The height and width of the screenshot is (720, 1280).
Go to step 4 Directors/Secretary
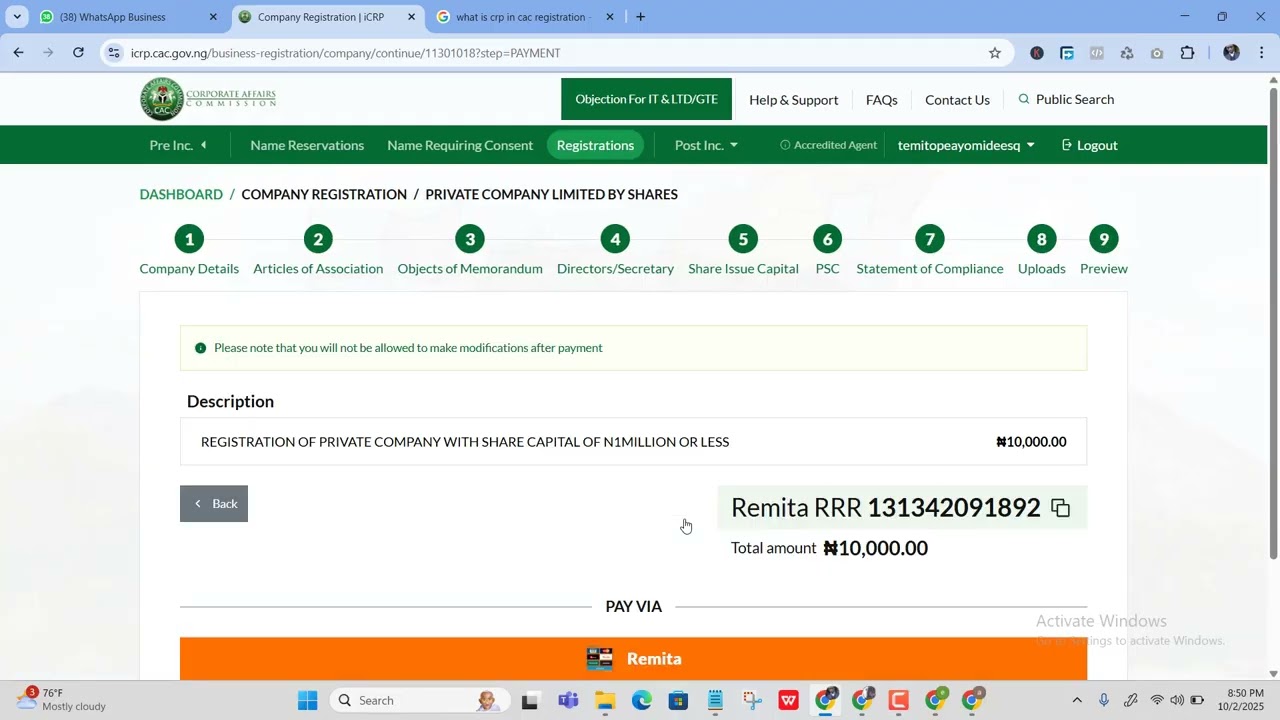pos(615,251)
